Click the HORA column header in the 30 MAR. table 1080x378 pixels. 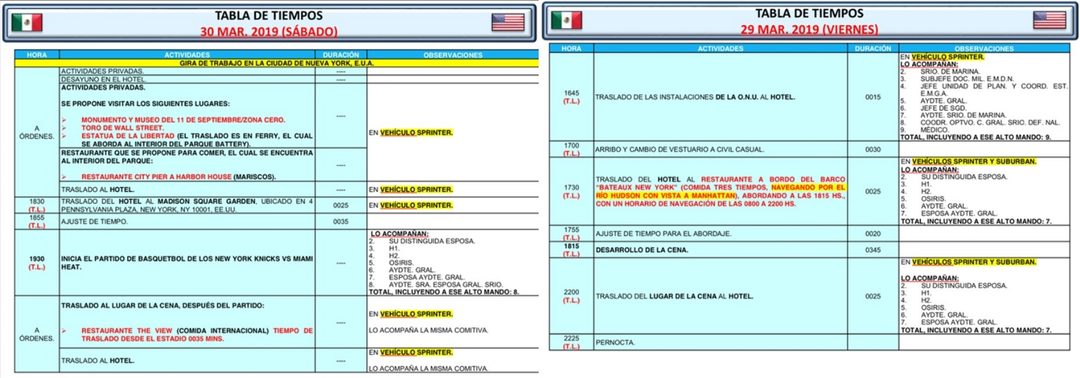pos(37,54)
